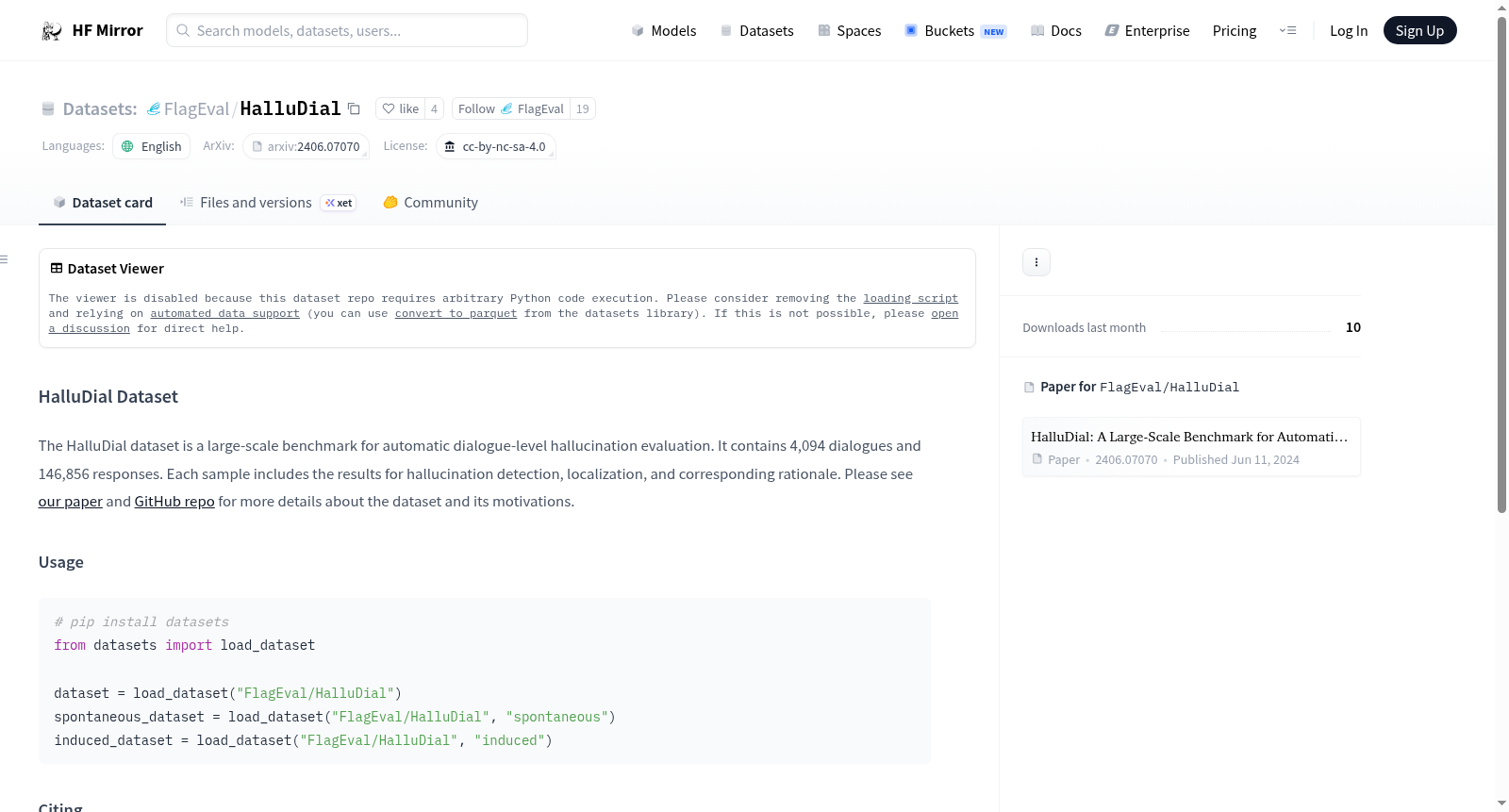Click the Sign Up button
1509x812 pixels.
click(x=1419, y=30)
